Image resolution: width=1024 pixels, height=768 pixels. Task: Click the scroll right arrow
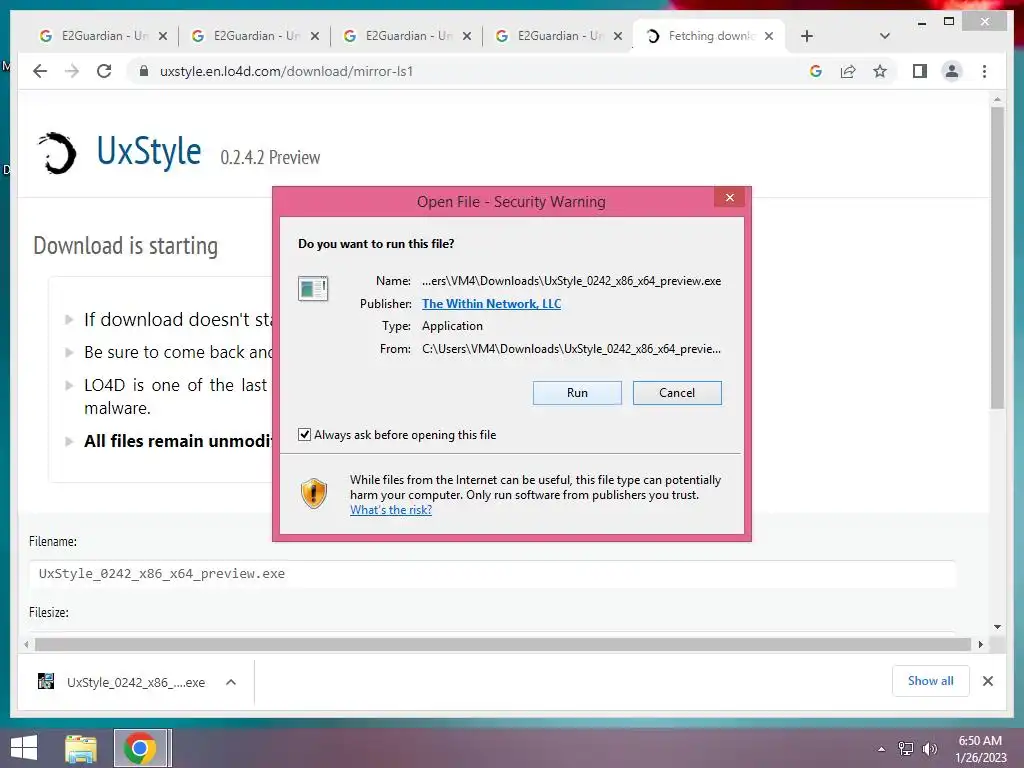[980, 645]
